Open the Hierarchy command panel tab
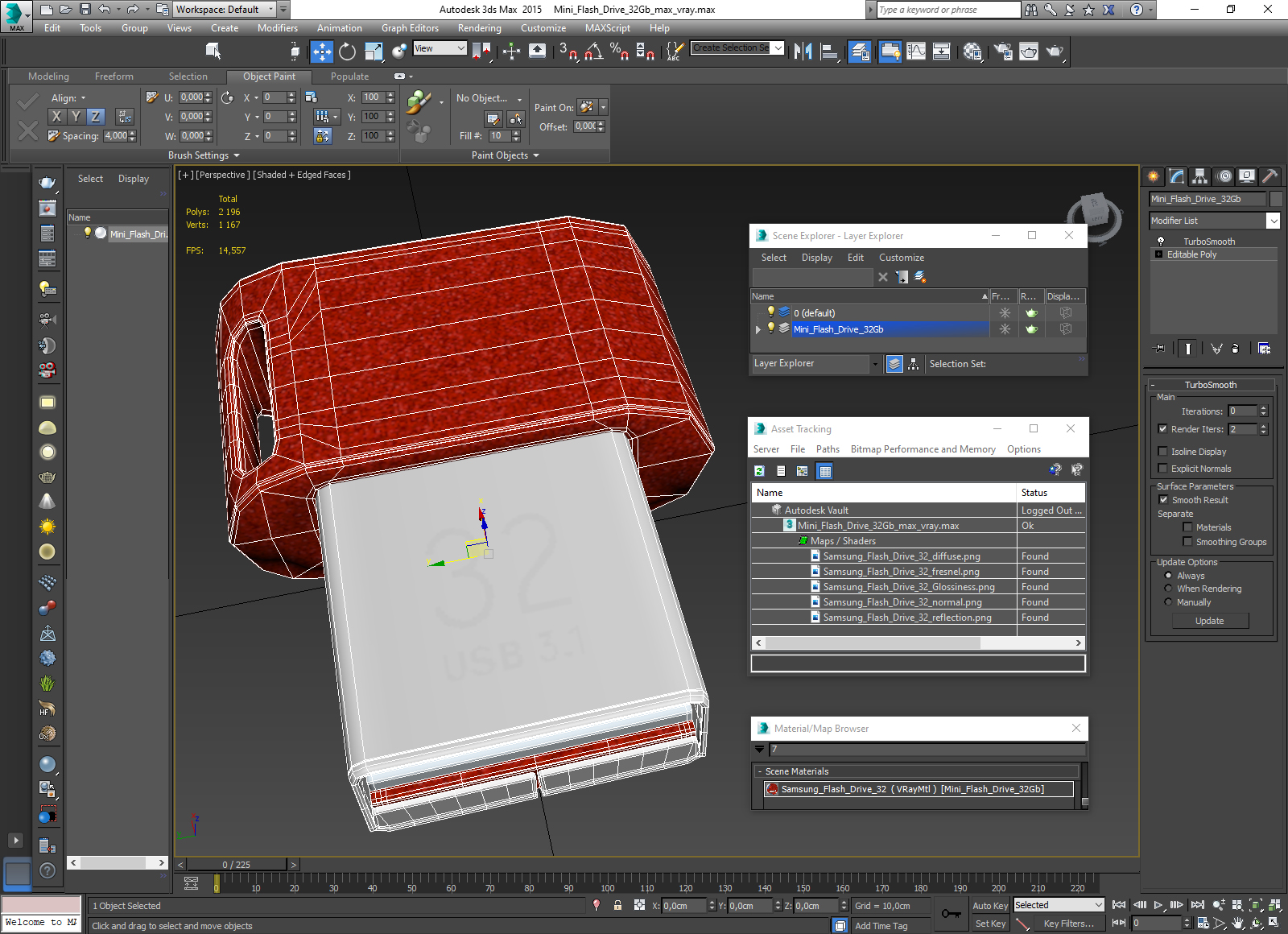Screen dimensions: 1288x934 (1200, 176)
